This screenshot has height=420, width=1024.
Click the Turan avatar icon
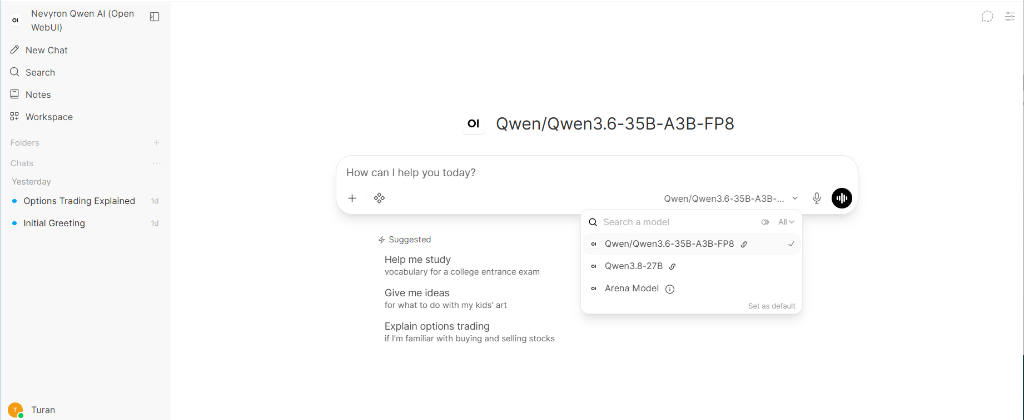tap(17, 410)
